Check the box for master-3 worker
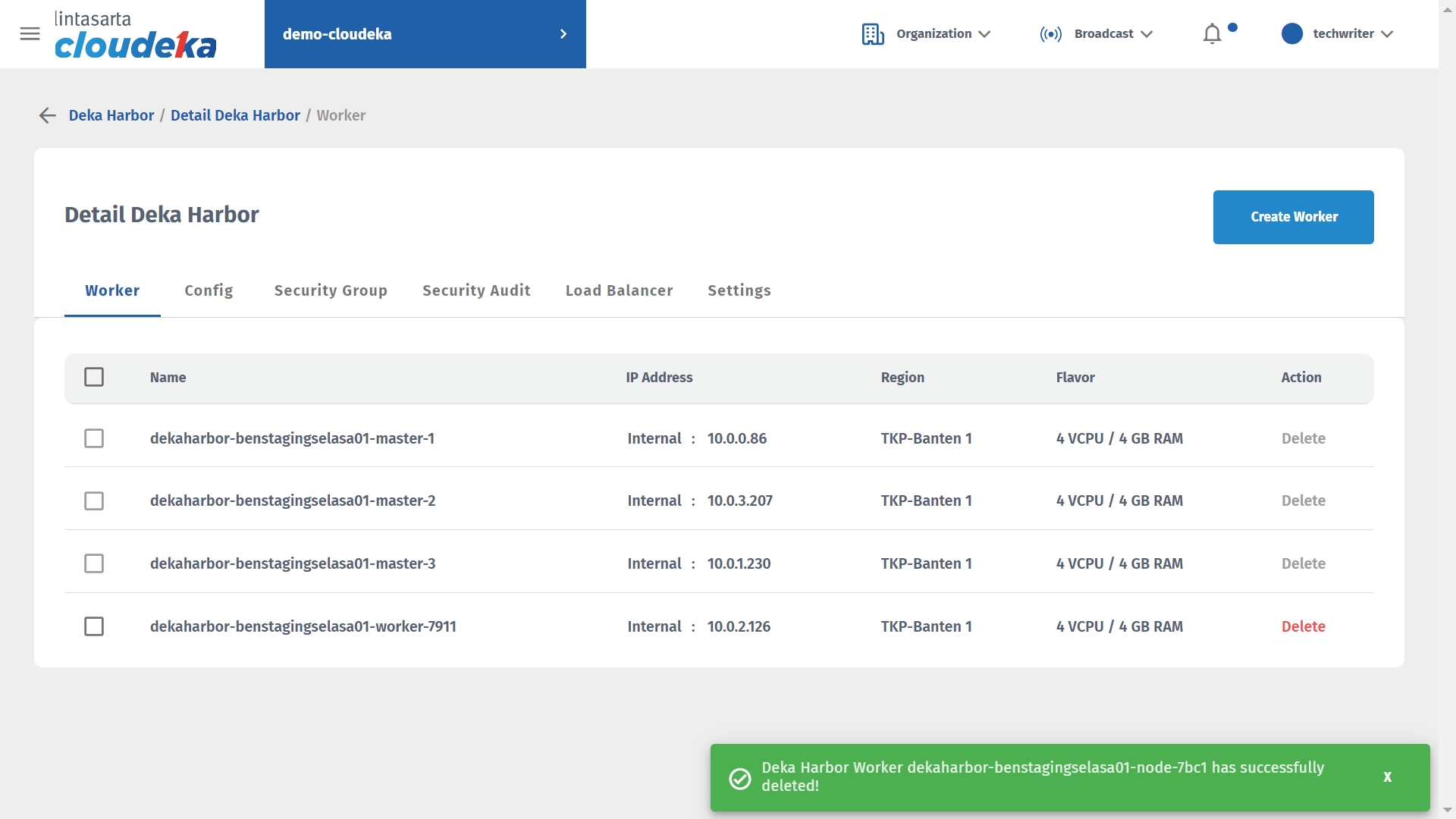 click(x=94, y=563)
